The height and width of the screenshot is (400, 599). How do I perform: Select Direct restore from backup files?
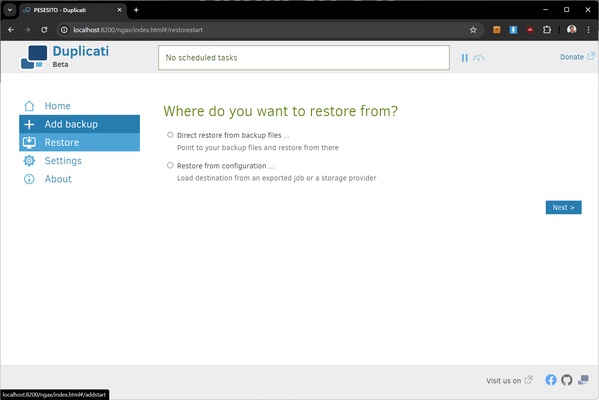pos(170,135)
